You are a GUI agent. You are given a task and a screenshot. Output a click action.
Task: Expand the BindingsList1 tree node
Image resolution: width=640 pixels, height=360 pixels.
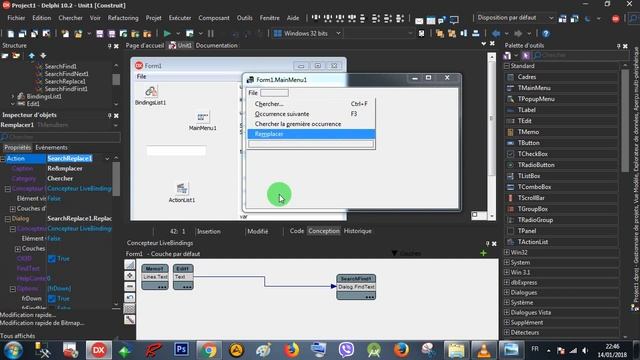click(x=13, y=96)
